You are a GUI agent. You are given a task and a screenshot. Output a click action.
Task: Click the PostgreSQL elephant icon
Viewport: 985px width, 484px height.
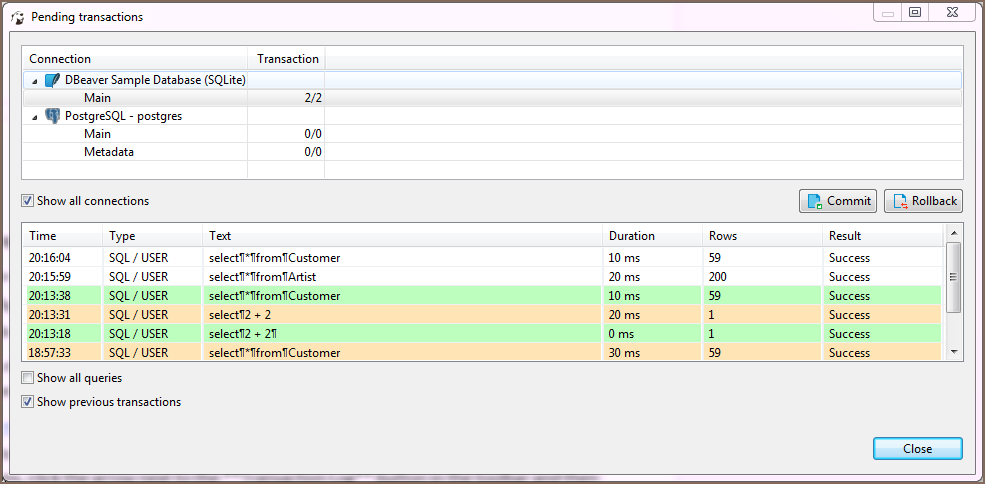click(x=53, y=116)
